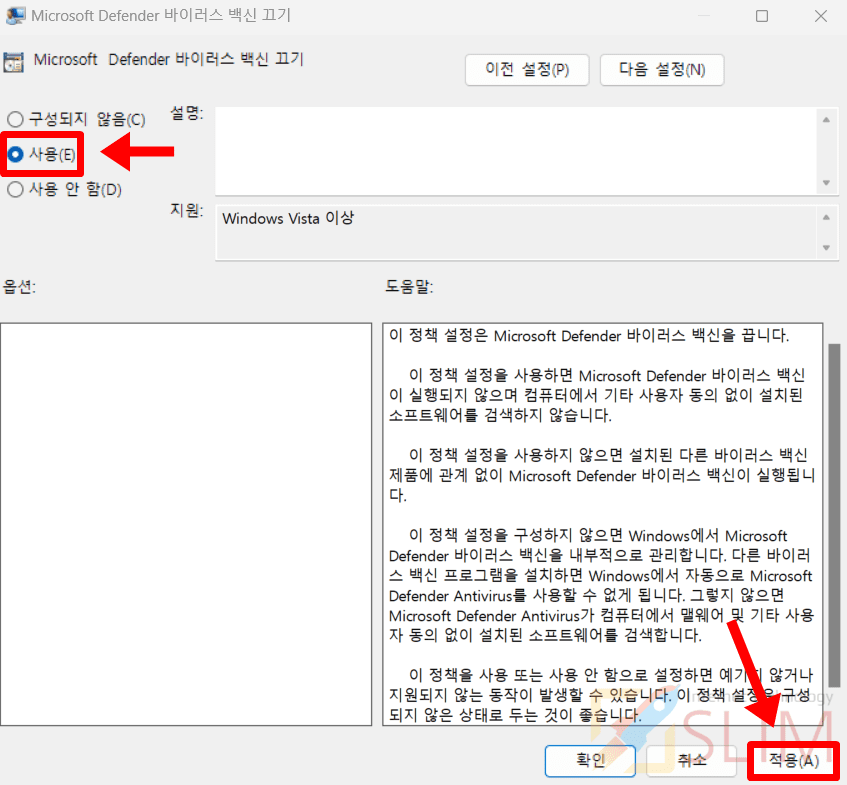This screenshot has width=847, height=785.
Task: Click the title bar application icon
Action: pos(15,15)
